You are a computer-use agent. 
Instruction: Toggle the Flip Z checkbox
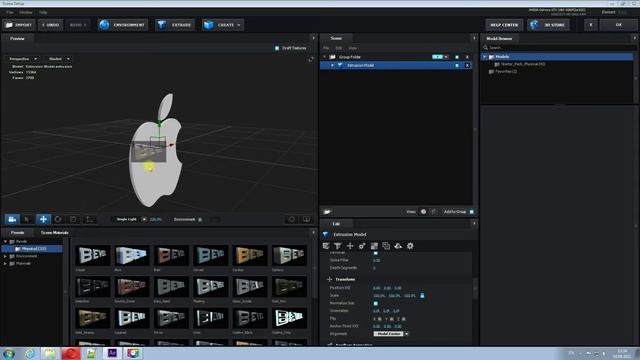click(x=404, y=319)
